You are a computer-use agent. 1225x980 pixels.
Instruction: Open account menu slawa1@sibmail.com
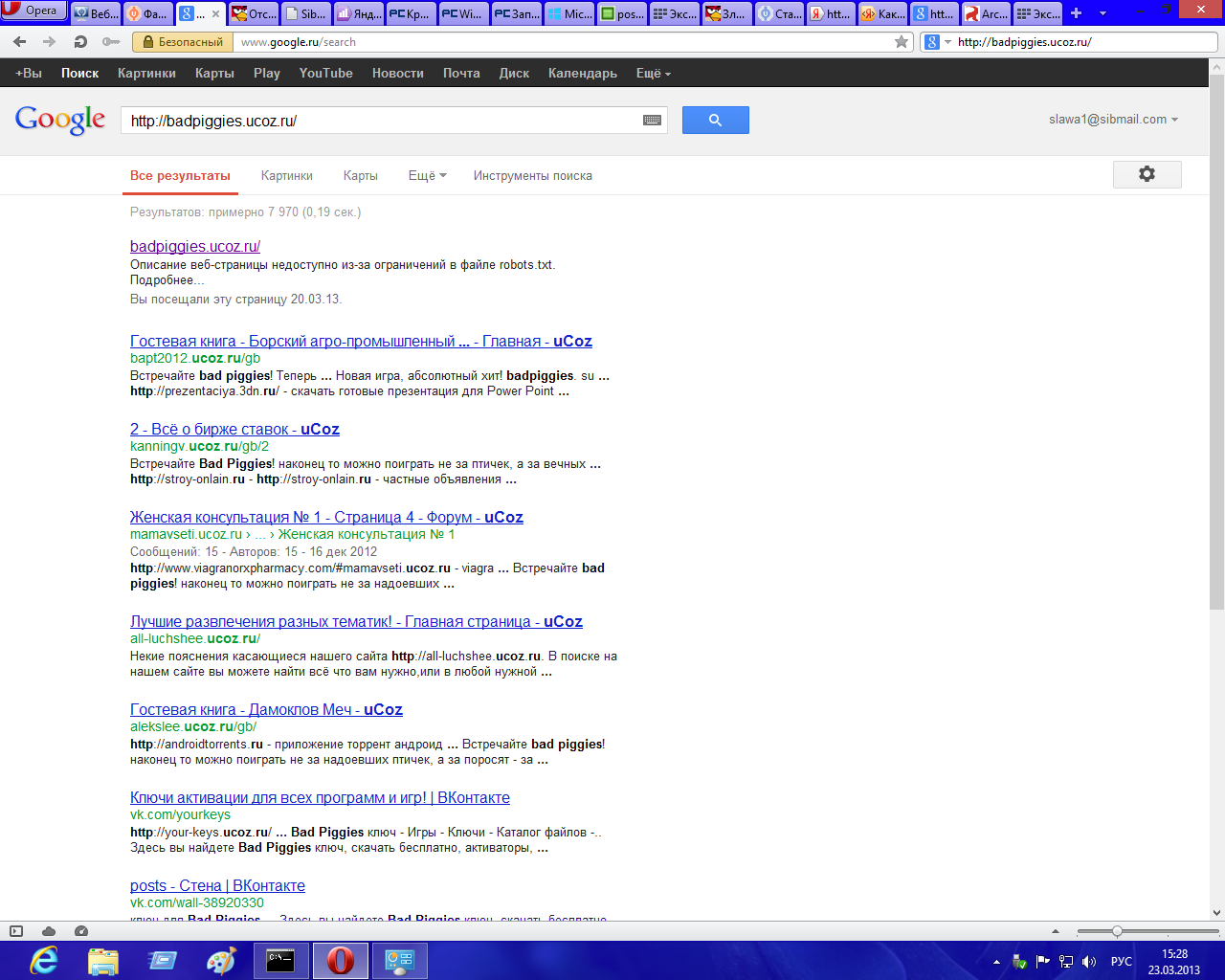point(1113,120)
